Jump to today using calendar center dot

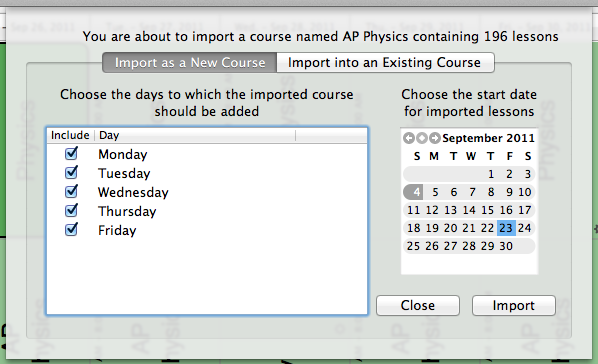pyautogui.click(x=421, y=138)
